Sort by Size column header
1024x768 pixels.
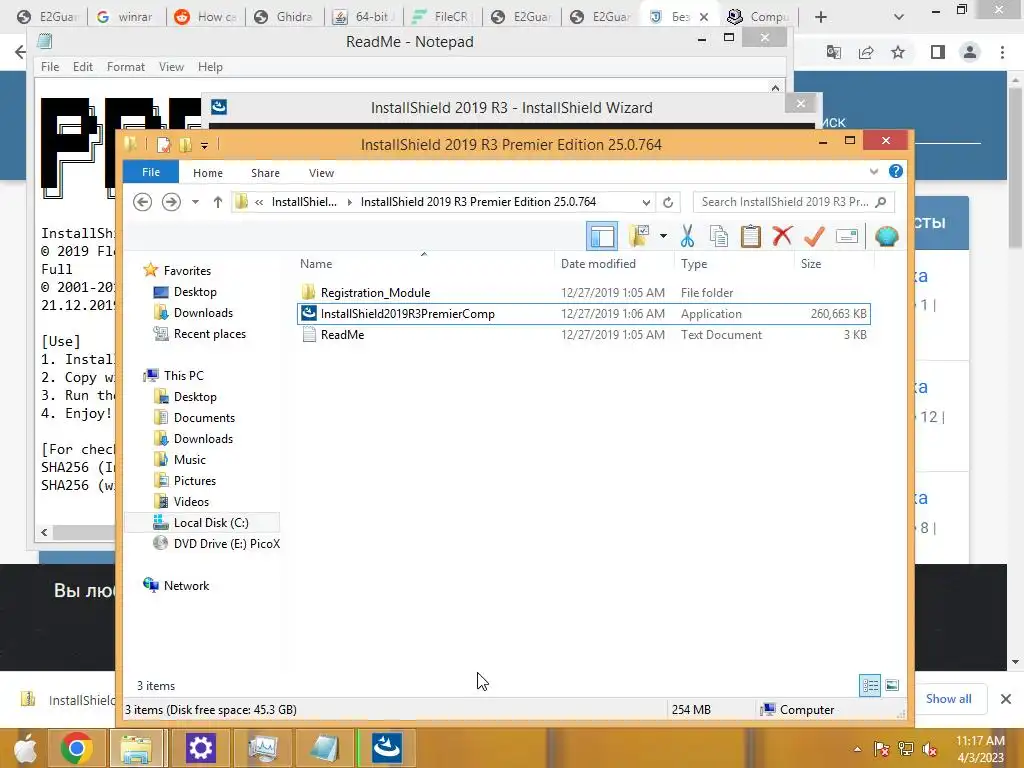(x=811, y=264)
